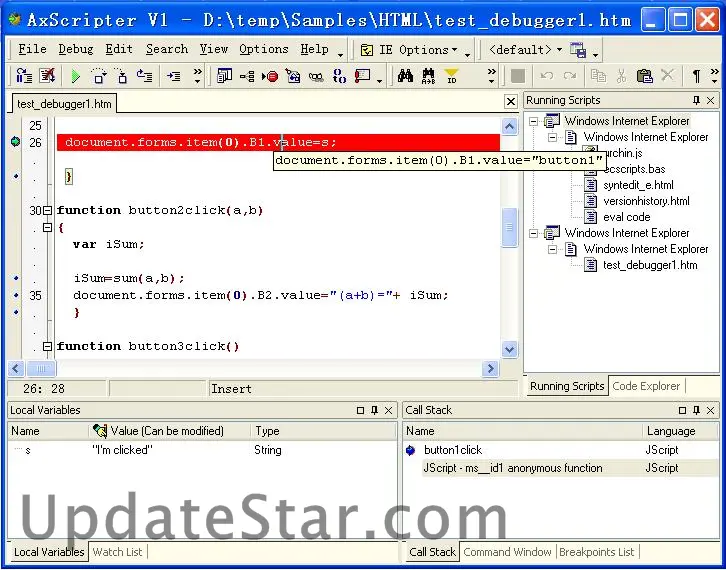The image size is (726, 570).
Task: Click the yellow ID filter icon
Action: click(x=451, y=76)
